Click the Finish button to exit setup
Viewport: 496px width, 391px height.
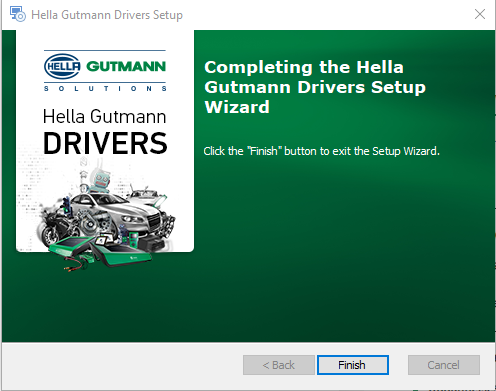(x=353, y=365)
